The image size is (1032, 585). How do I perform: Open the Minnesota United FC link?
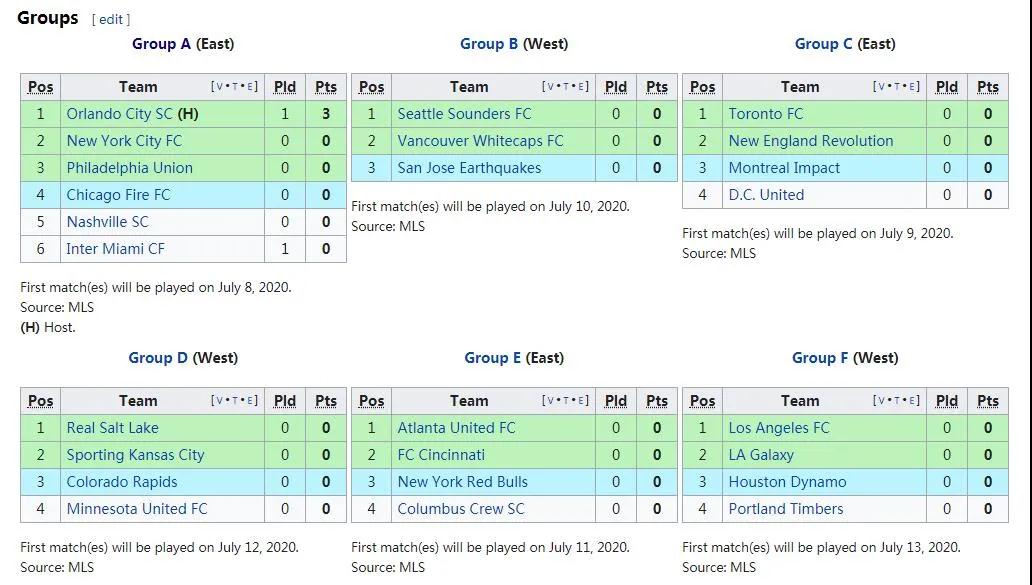pos(137,509)
